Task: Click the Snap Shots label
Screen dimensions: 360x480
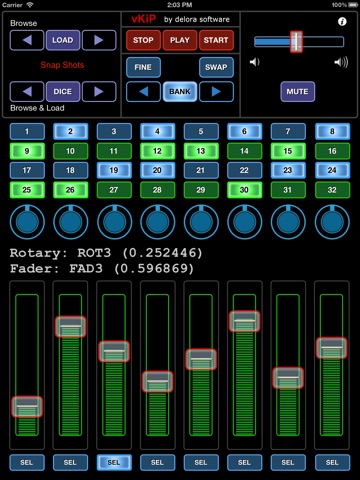Action: 62,65
